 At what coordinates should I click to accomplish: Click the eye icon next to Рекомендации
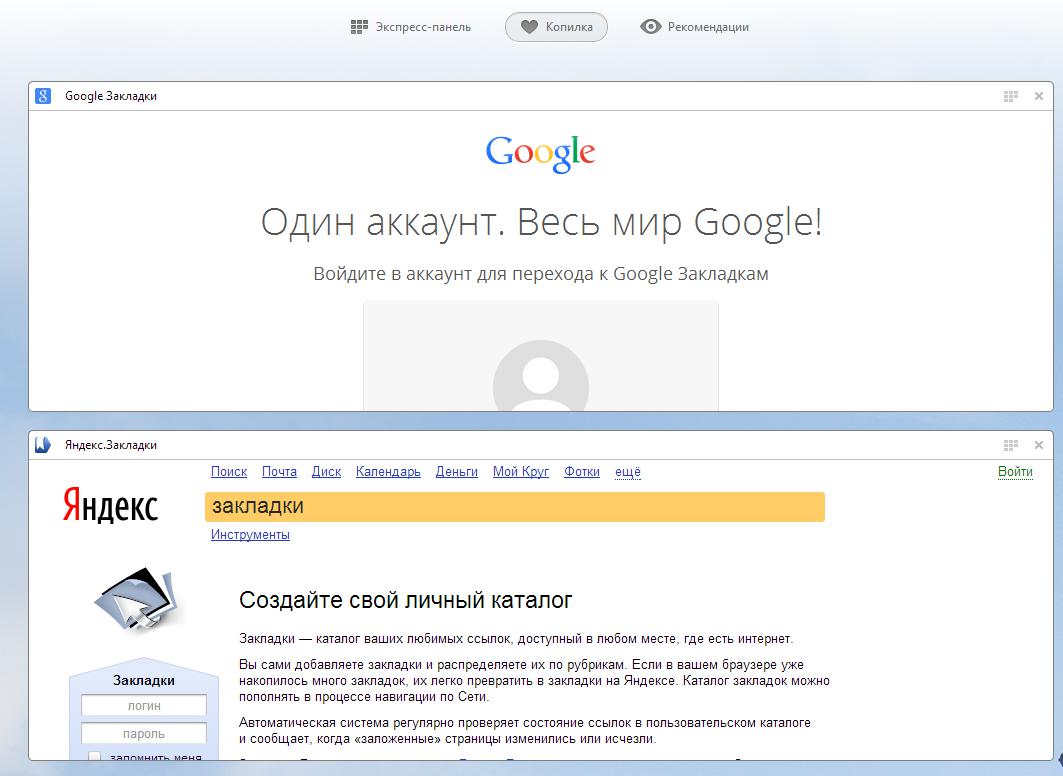(650, 27)
